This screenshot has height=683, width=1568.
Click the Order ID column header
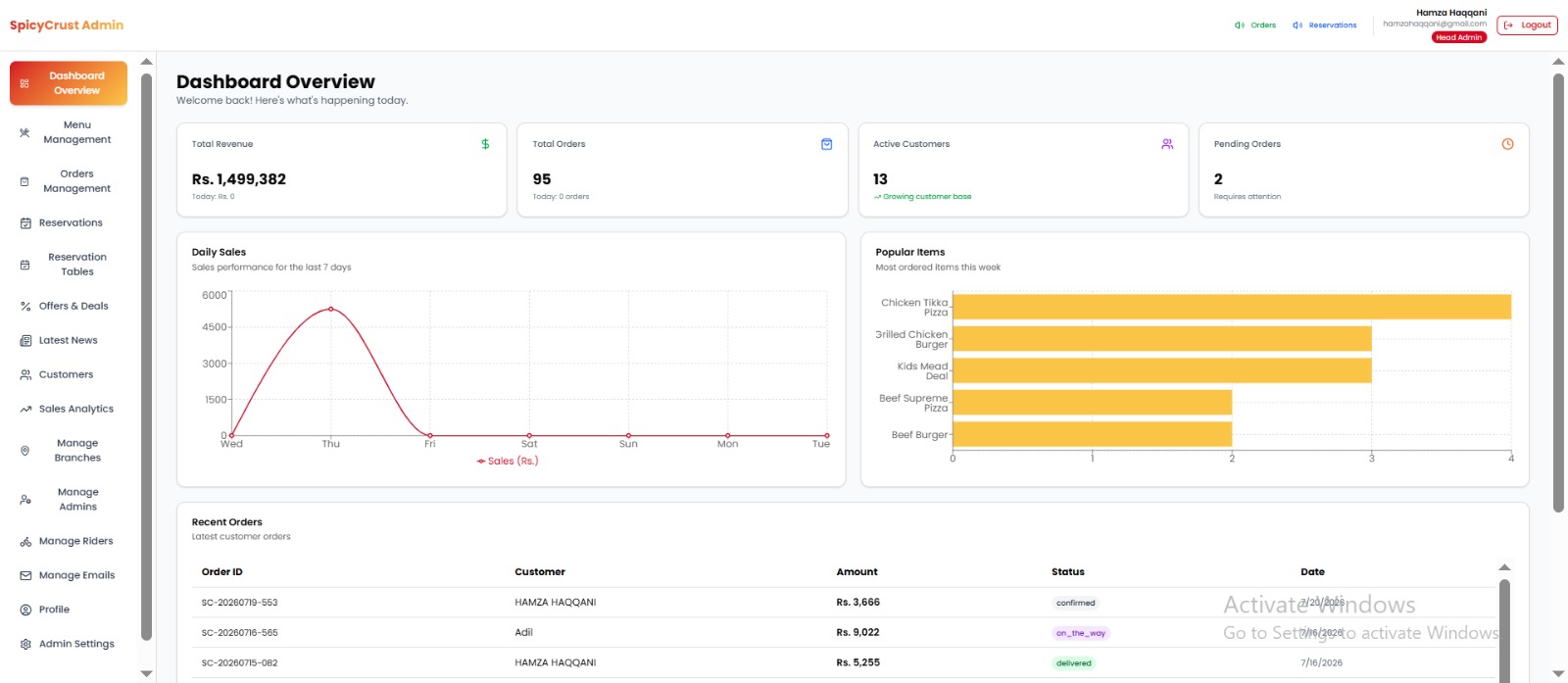[222, 572]
